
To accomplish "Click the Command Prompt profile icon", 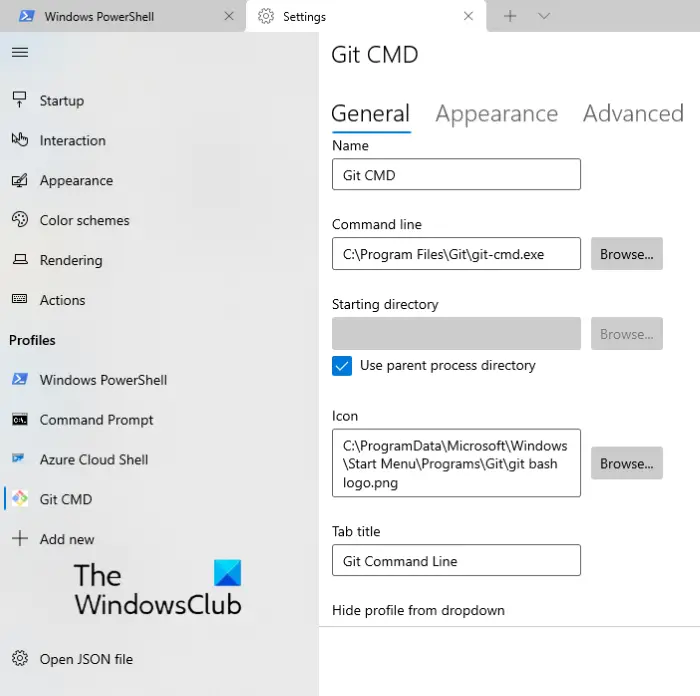I will click(20, 420).
